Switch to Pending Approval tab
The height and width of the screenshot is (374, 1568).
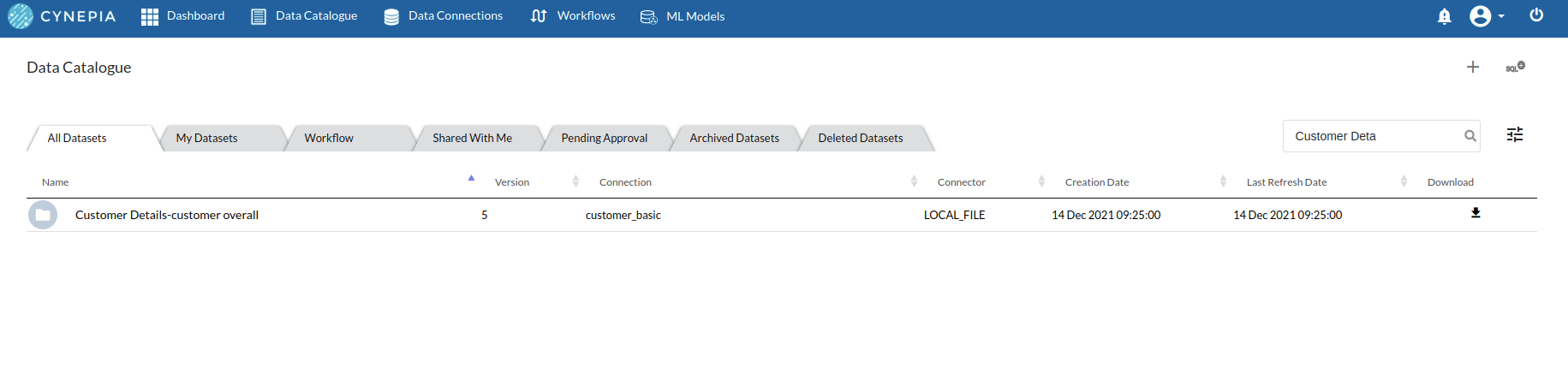[x=605, y=138]
